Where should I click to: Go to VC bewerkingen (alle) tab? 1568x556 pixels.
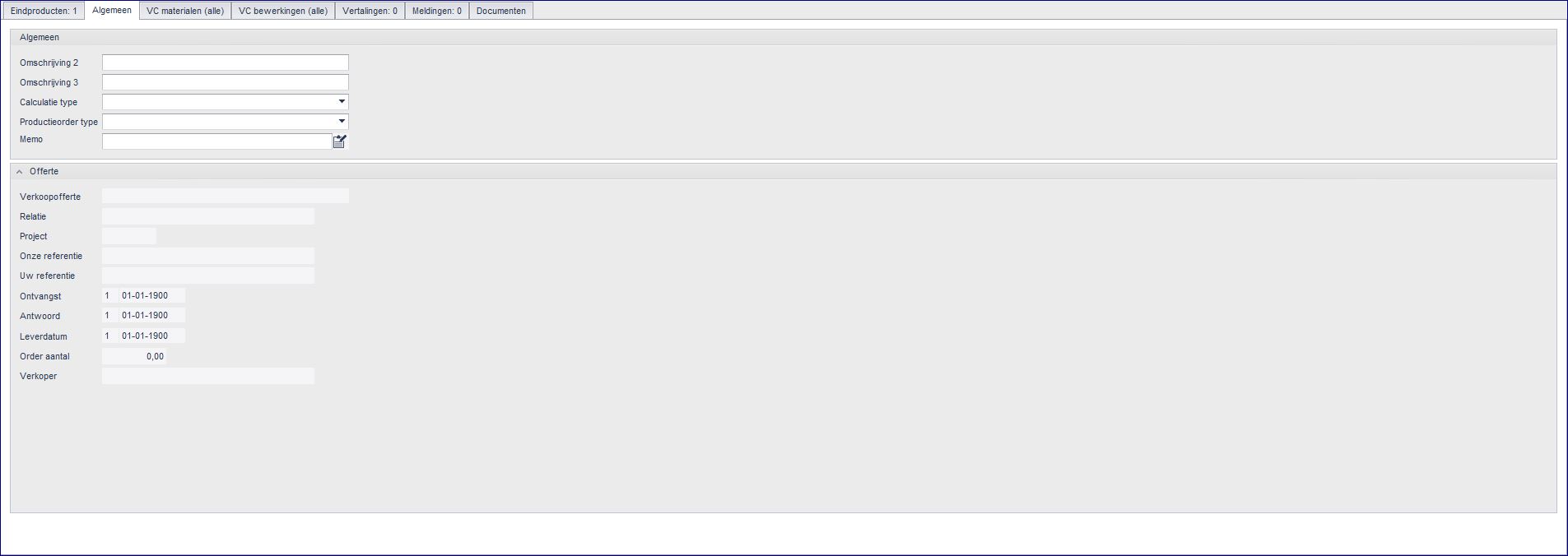coord(283,11)
